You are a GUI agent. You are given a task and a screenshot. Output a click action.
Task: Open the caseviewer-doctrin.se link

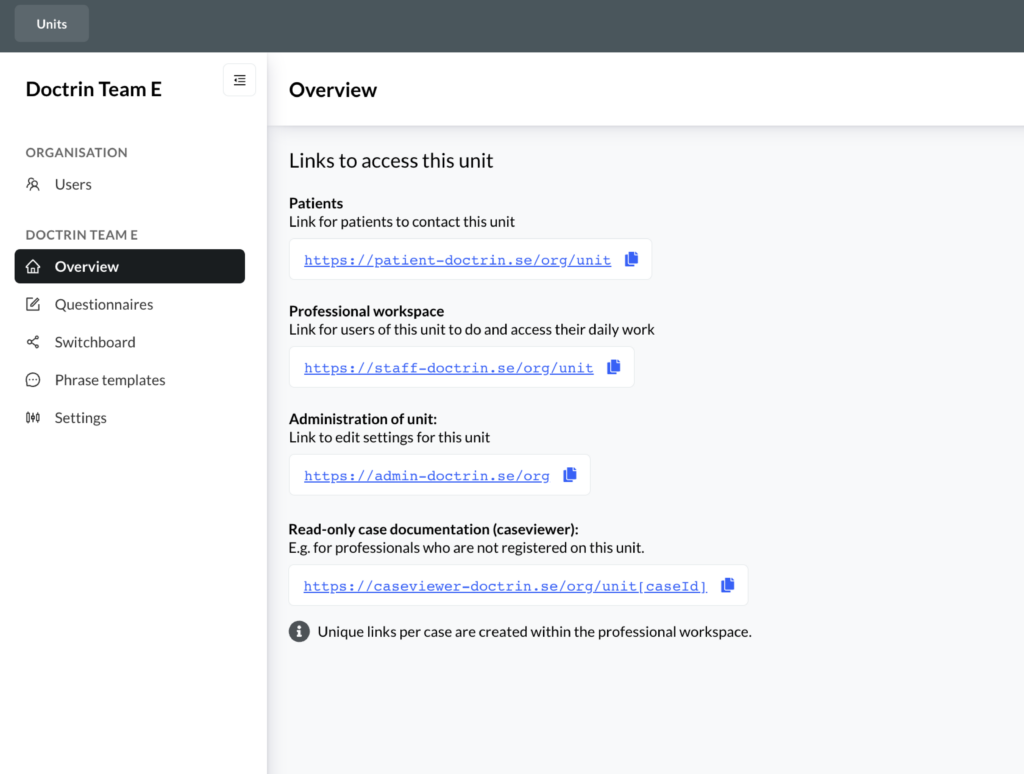pos(505,586)
